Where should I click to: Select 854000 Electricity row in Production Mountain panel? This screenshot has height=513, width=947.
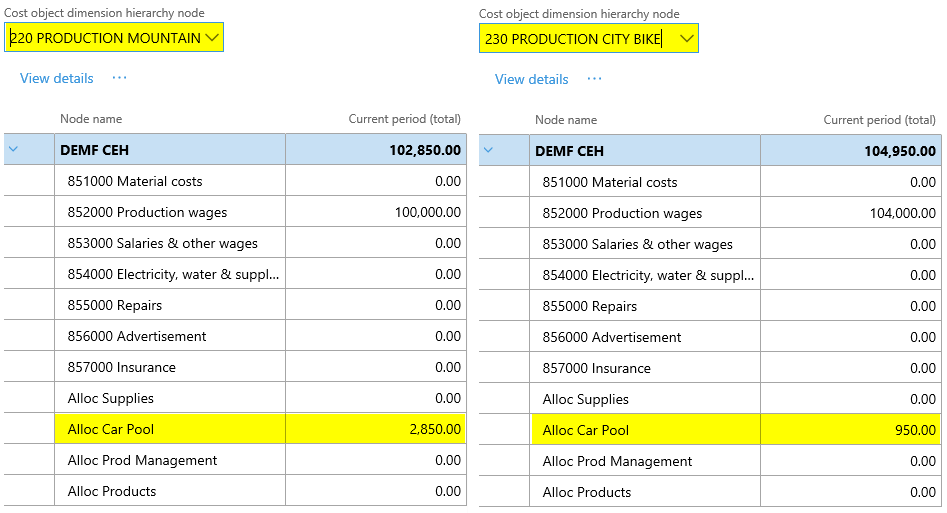[x=173, y=274]
